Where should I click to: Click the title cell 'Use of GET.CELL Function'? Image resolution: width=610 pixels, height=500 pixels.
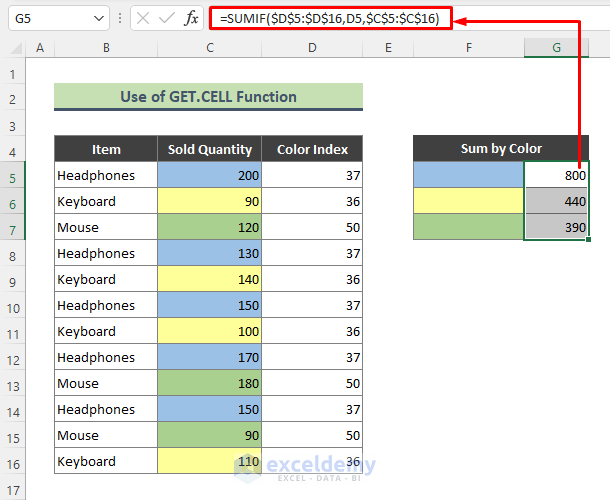[209, 96]
